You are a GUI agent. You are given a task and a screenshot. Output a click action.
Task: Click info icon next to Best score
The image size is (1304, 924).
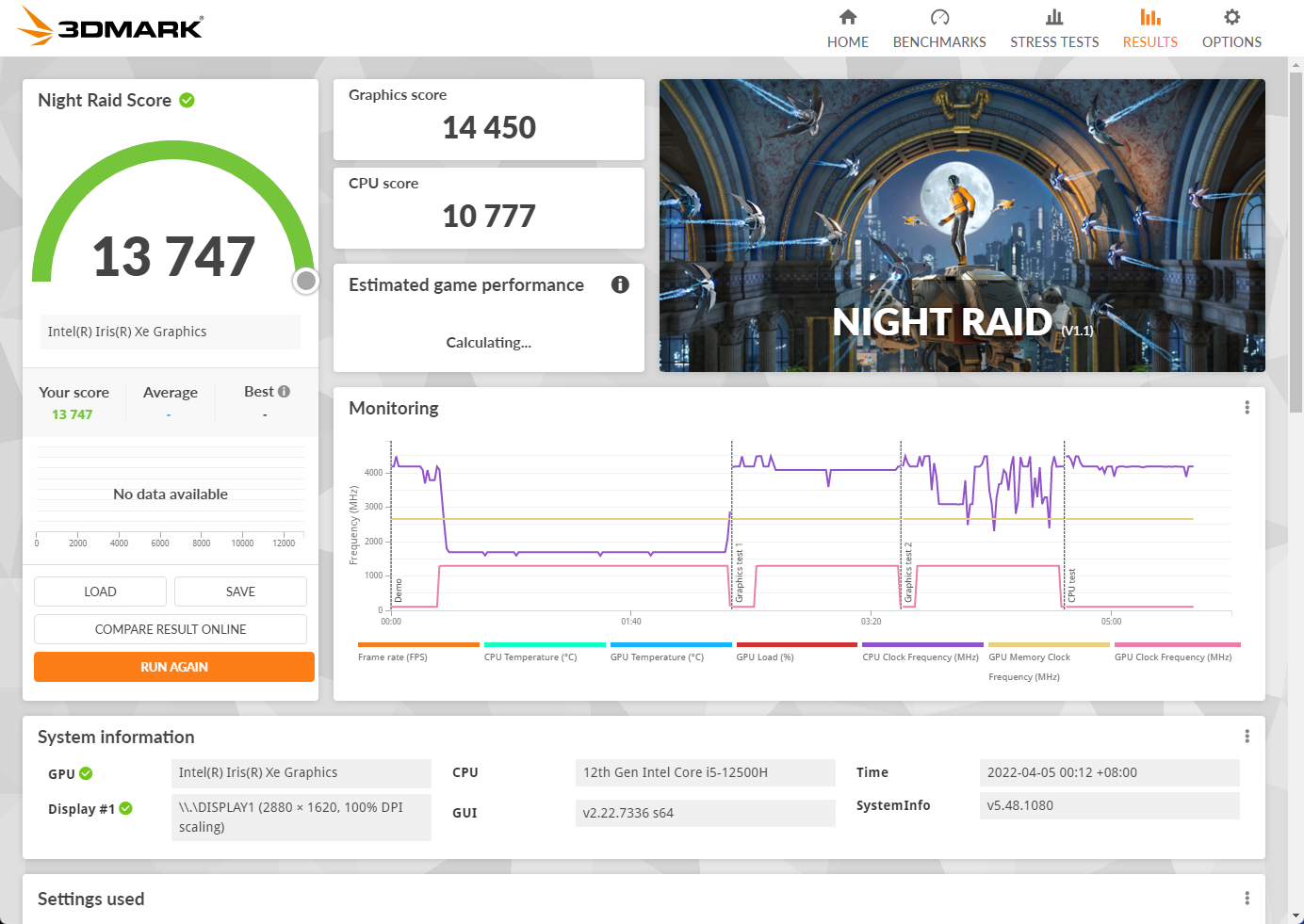(284, 392)
